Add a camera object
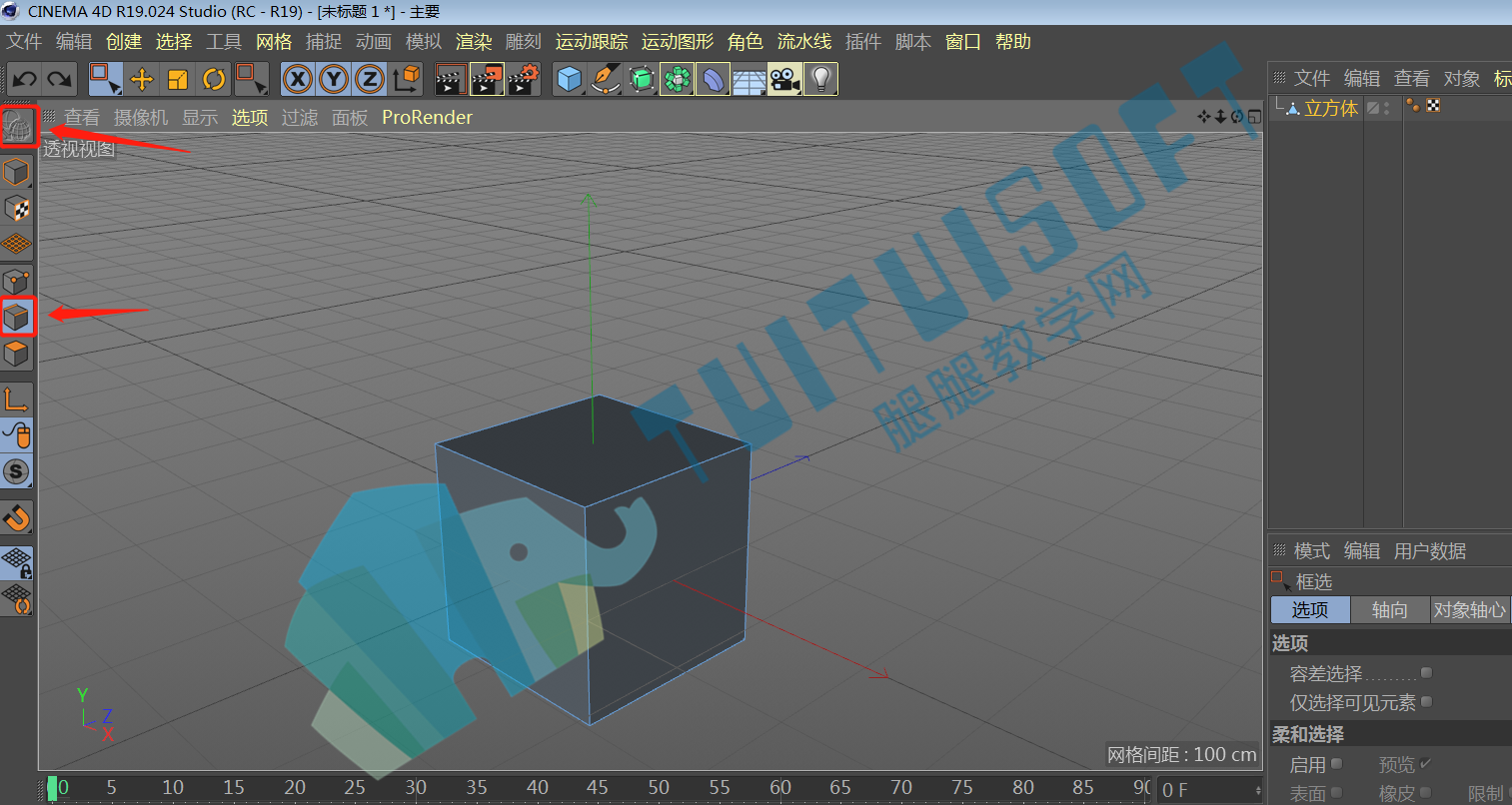Viewport: 1512px width, 805px height. tap(784, 79)
